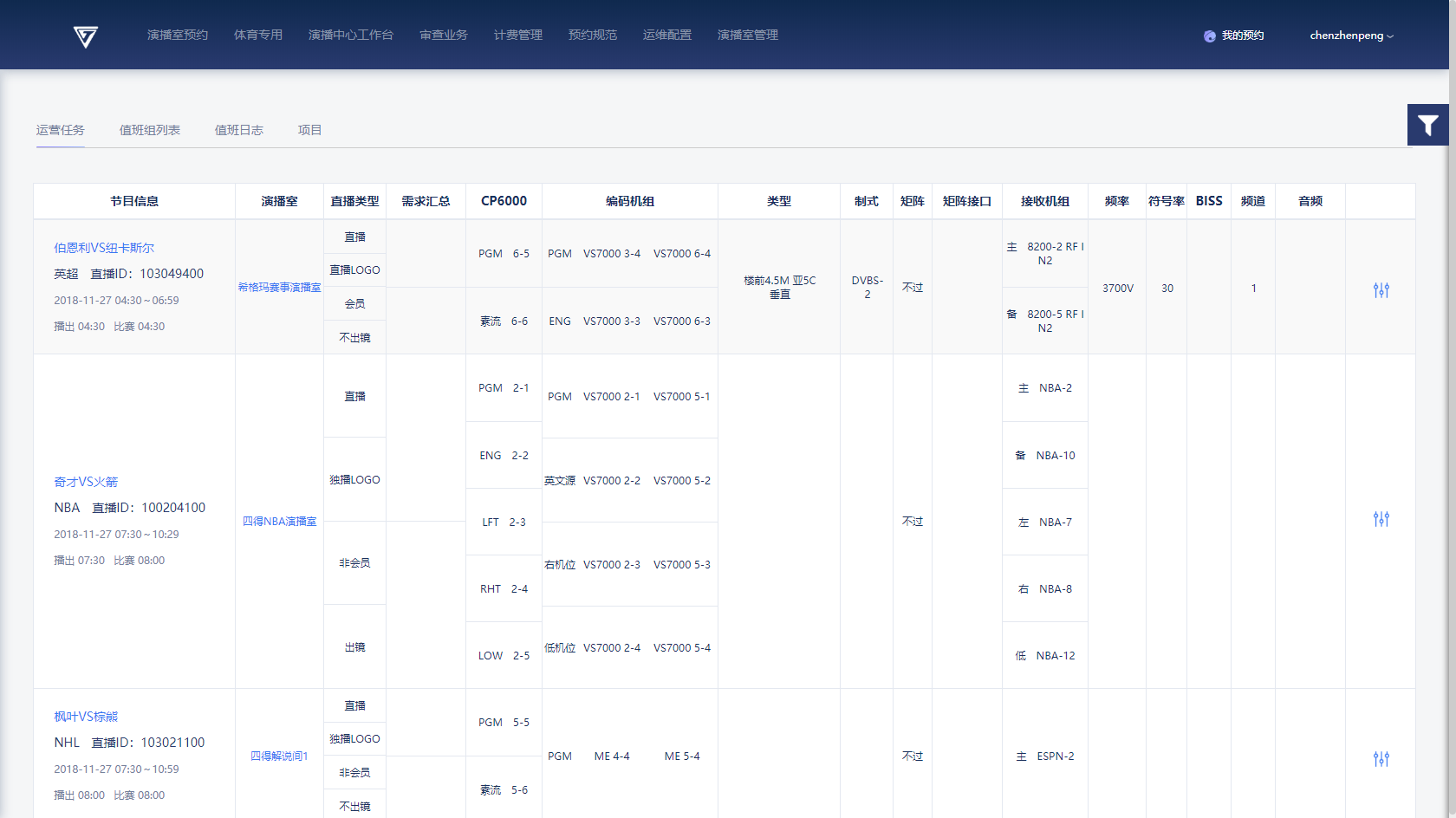Open 计费管理 navigation item
This screenshot has height=818, width=1456.
click(x=518, y=35)
